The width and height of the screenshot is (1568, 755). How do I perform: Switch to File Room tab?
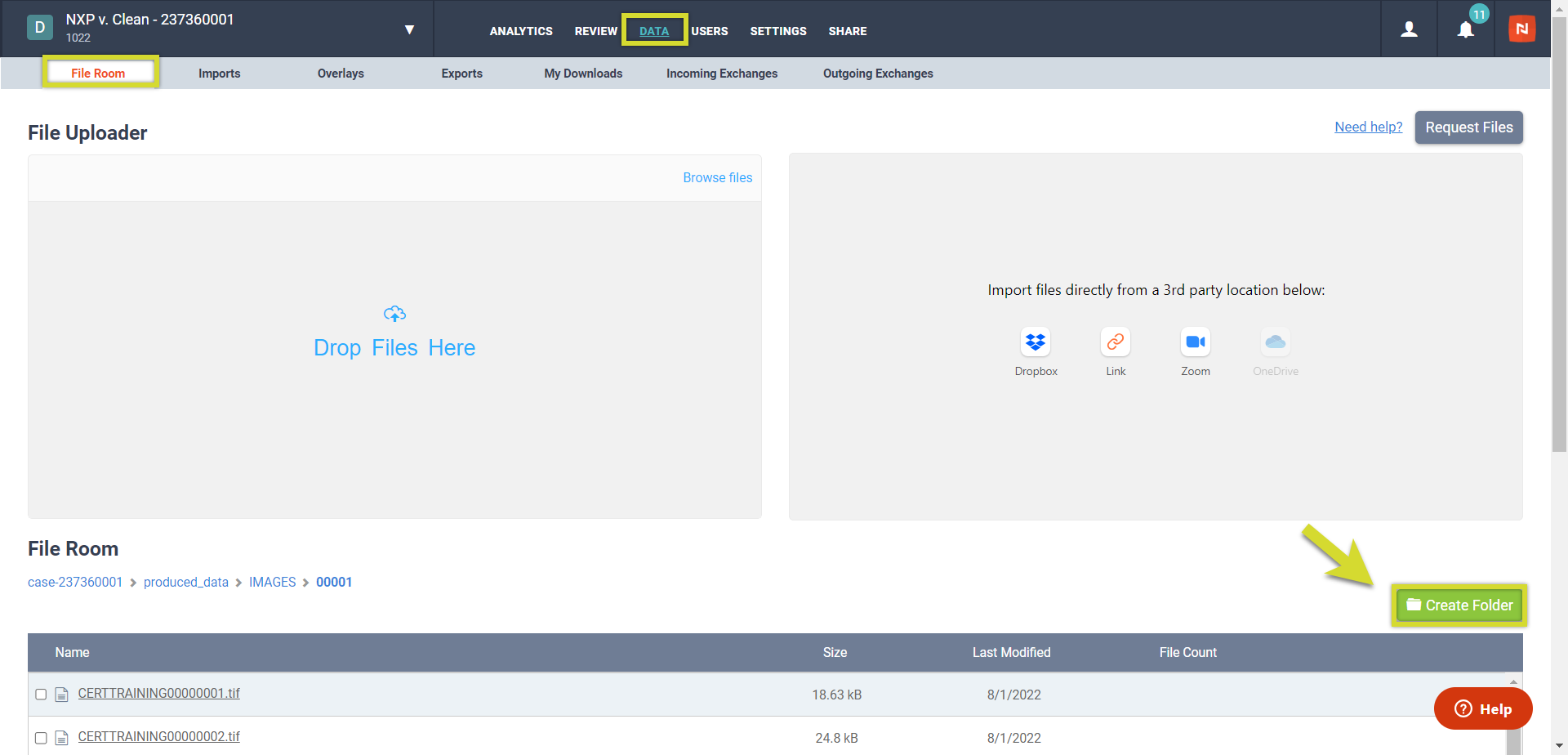(x=98, y=73)
